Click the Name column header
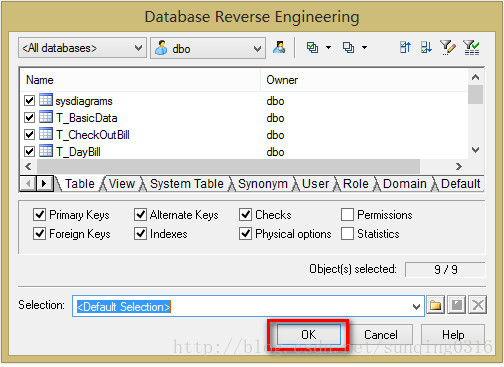 [x=140, y=80]
